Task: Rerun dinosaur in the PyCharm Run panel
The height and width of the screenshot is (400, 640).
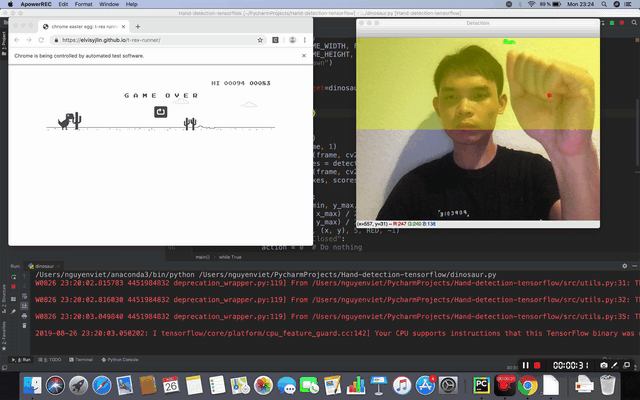Action: [x=13, y=277]
